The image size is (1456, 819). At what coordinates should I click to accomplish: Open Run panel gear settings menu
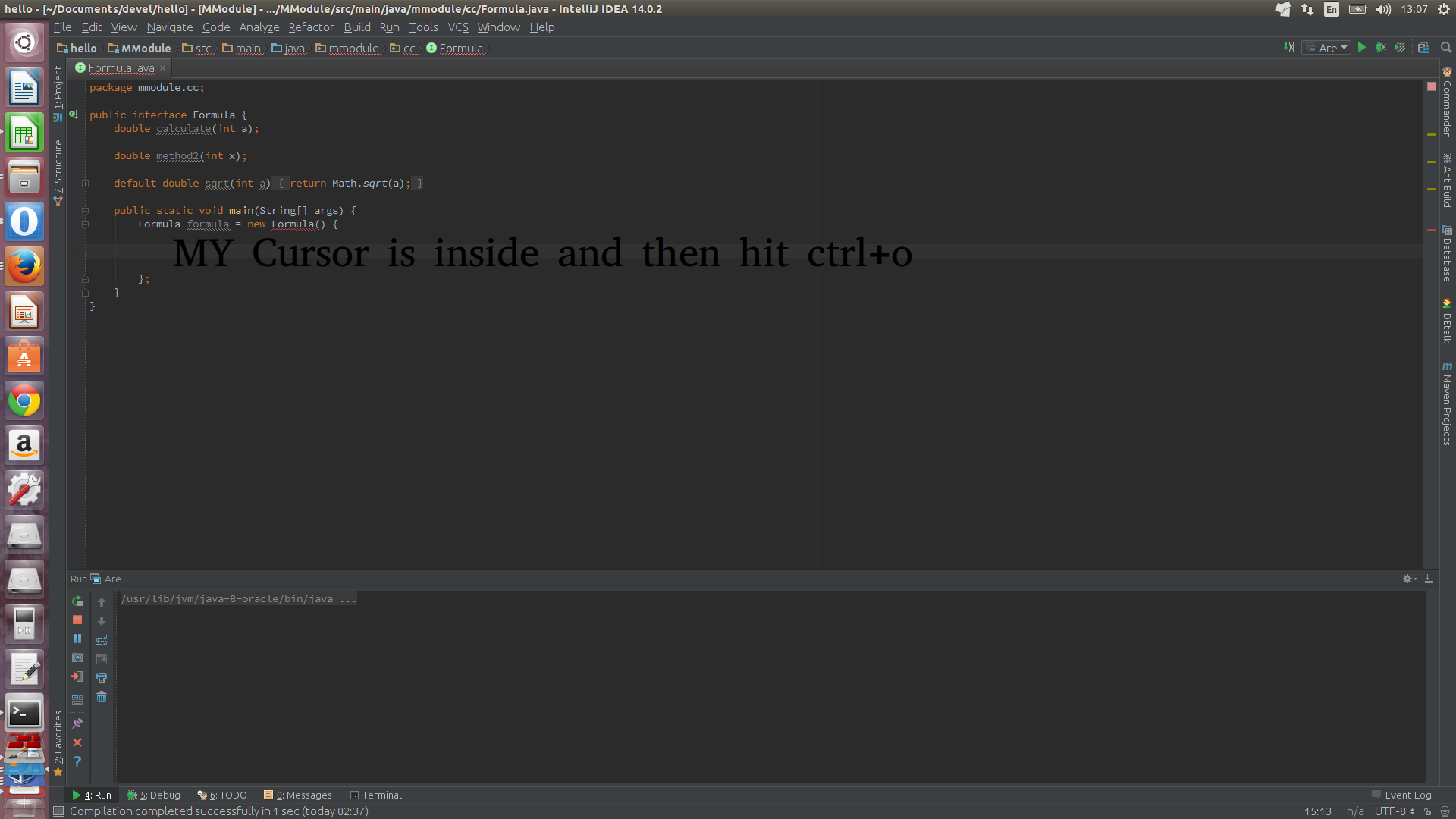(x=1409, y=579)
